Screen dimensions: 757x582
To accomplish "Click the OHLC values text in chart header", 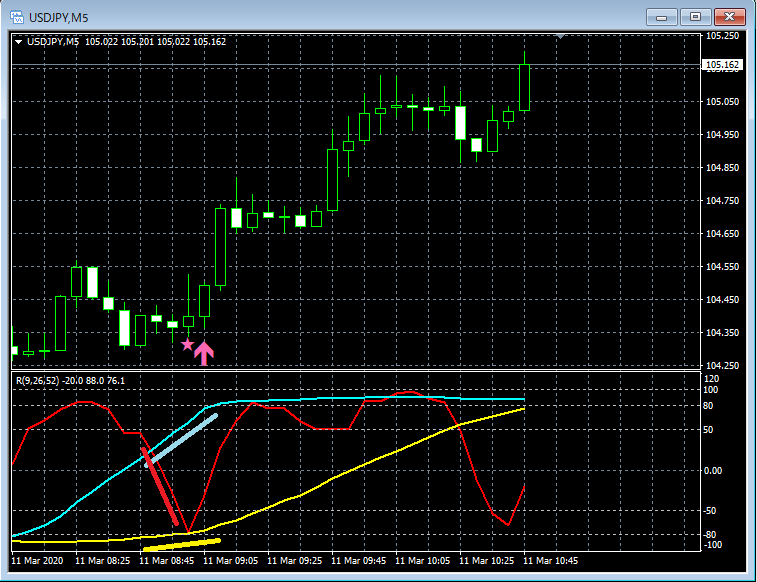I will (155, 42).
